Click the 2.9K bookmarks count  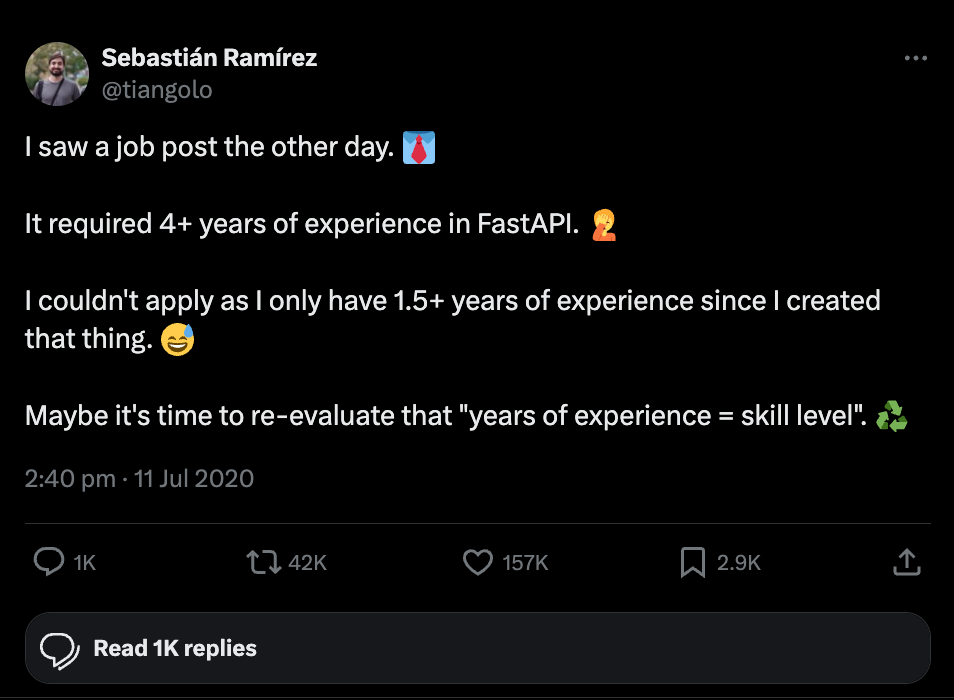coord(739,563)
